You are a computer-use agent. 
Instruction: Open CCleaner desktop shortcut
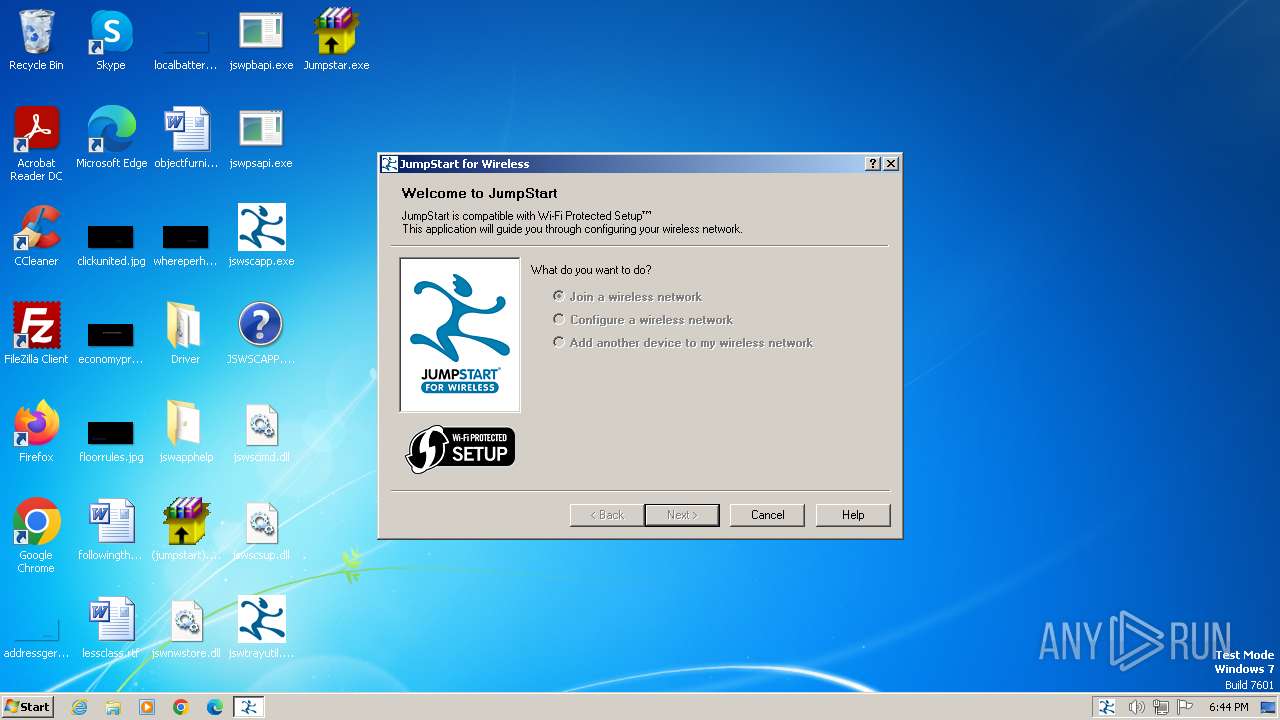36,236
